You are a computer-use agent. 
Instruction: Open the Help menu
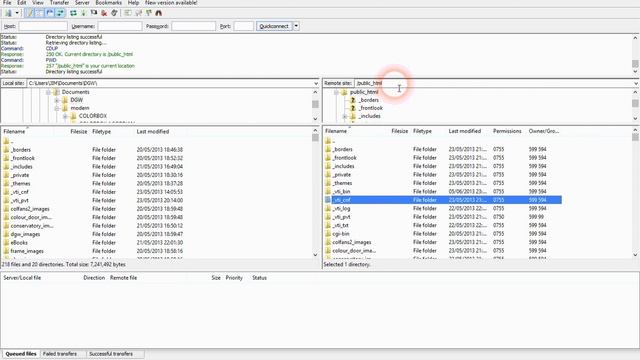coord(133,2)
